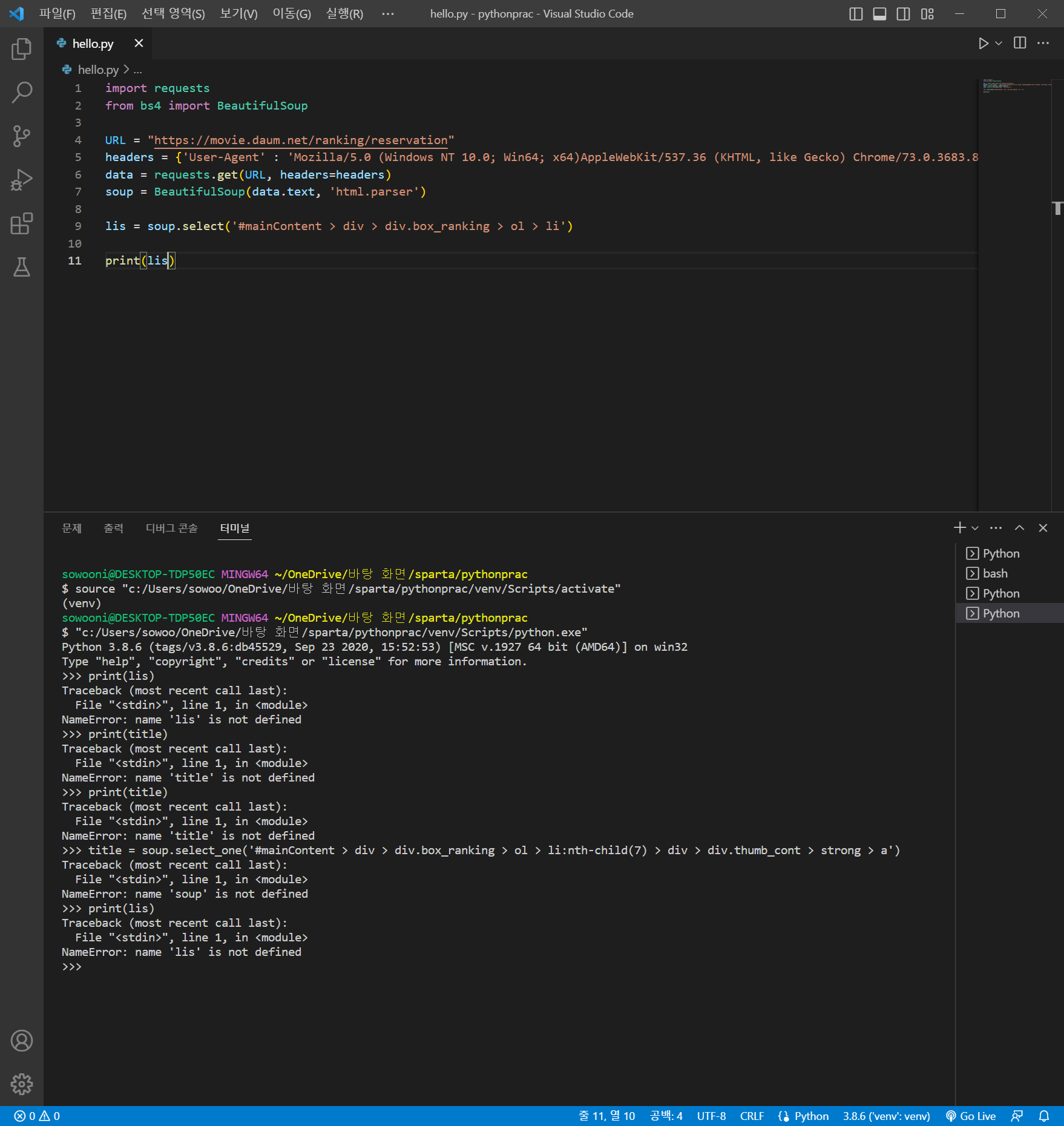The width and height of the screenshot is (1064, 1126).
Task: Open the 실행(R) menu
Action: pyautogui.click(x=344, y=13)
